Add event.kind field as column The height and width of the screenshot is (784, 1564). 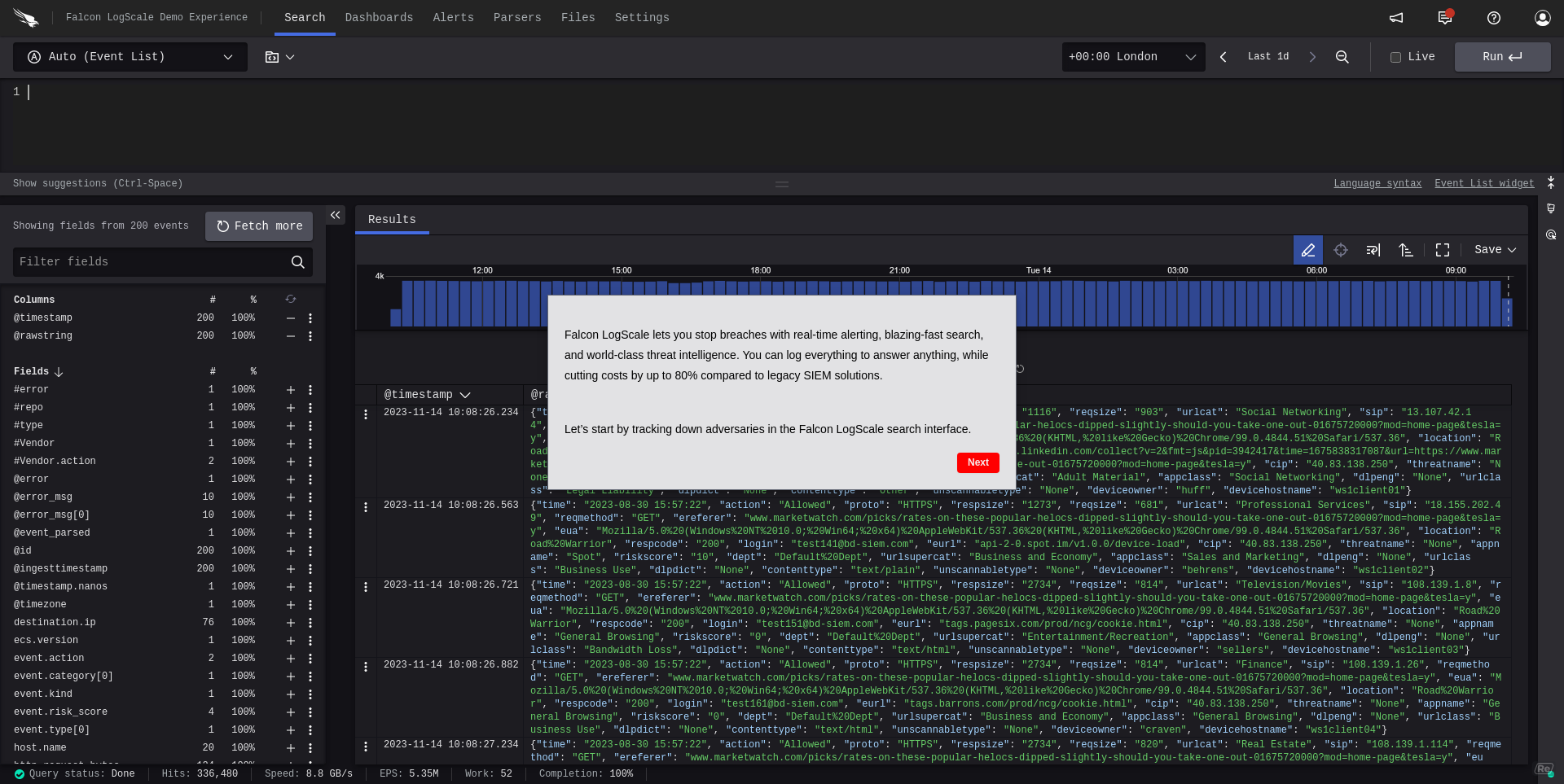pyautogui.click(x=291, y=694)
